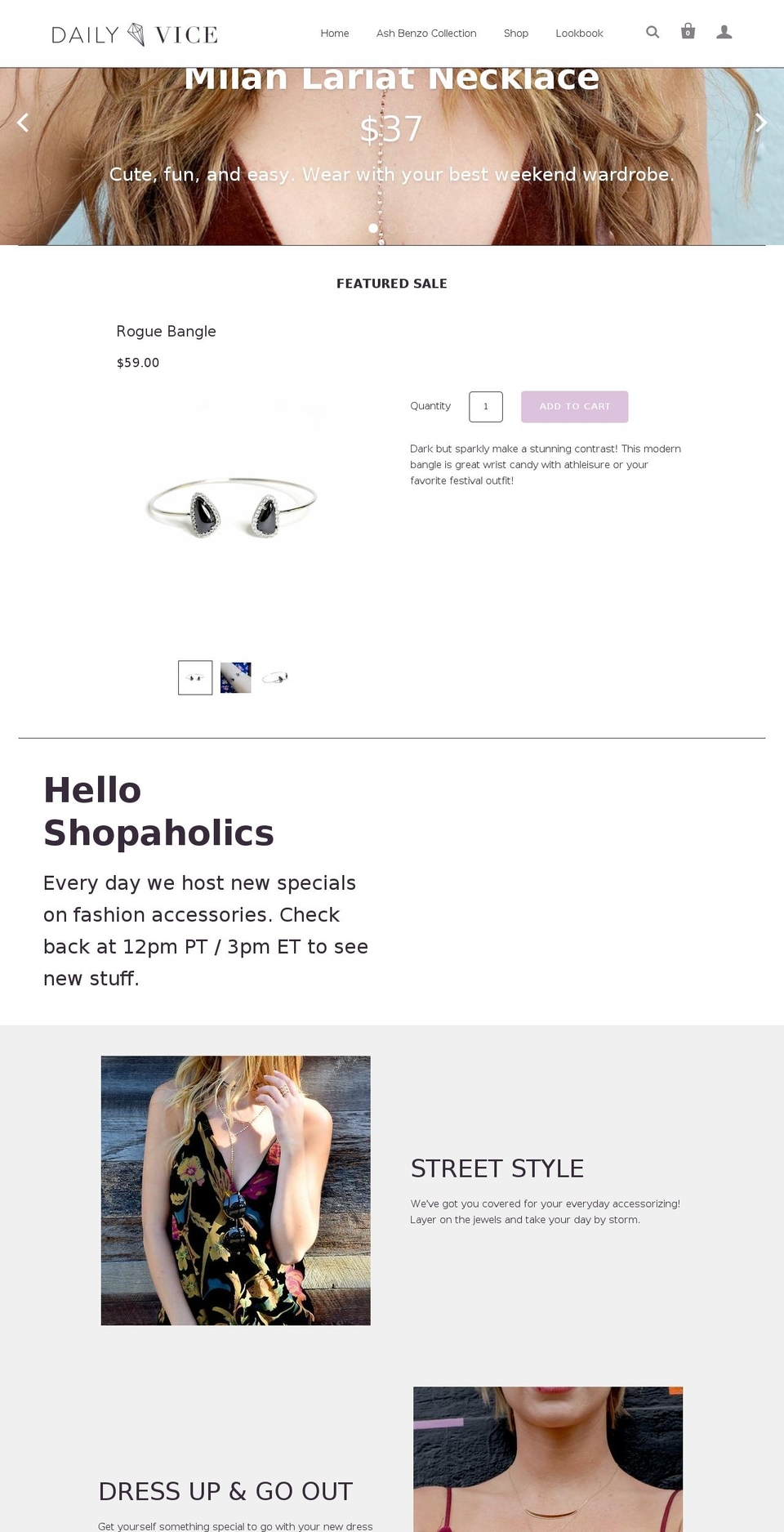Select the first white bangle thumbnail
The image size is (784, 1532).
tap(194, 677)
